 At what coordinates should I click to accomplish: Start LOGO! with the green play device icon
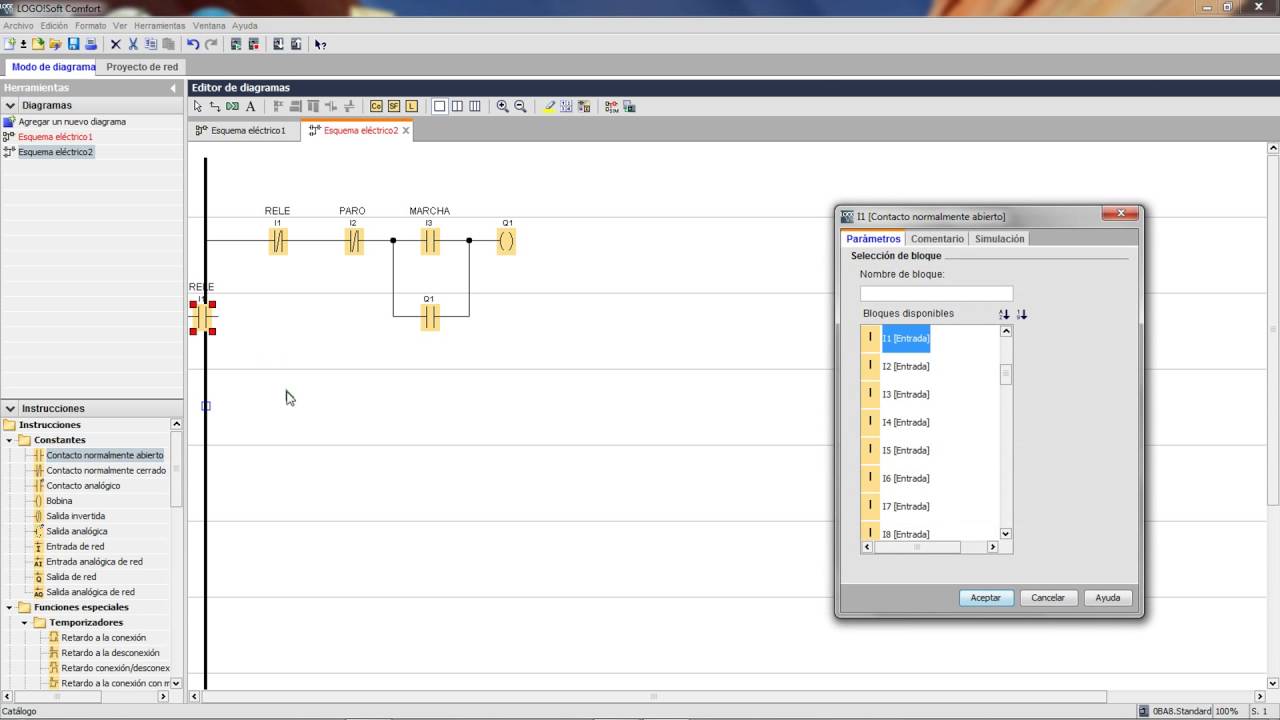pyautogui.click(x=236, y=44)
